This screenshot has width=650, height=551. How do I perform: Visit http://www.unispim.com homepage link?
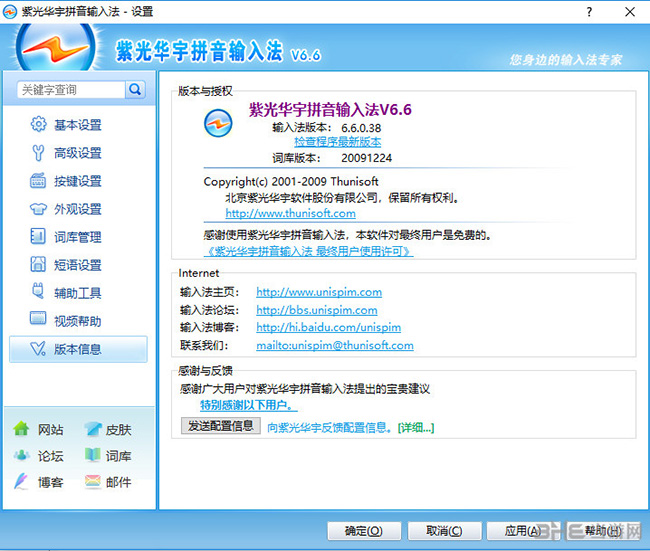coord(319,292)
